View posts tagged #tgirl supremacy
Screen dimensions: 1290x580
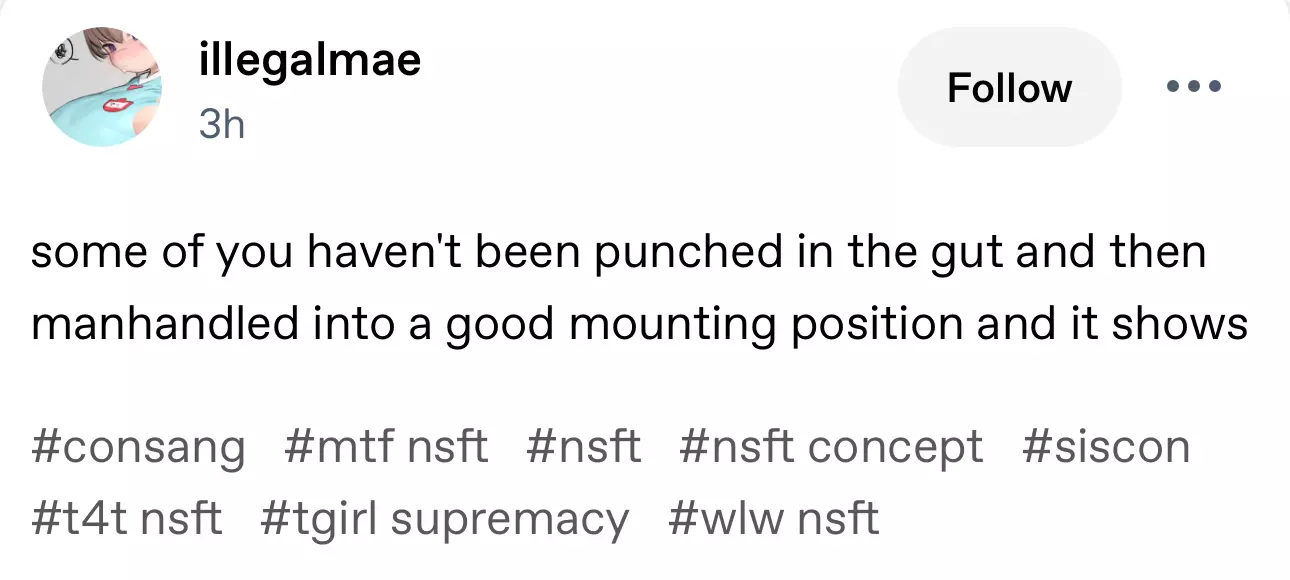[444, 519]
